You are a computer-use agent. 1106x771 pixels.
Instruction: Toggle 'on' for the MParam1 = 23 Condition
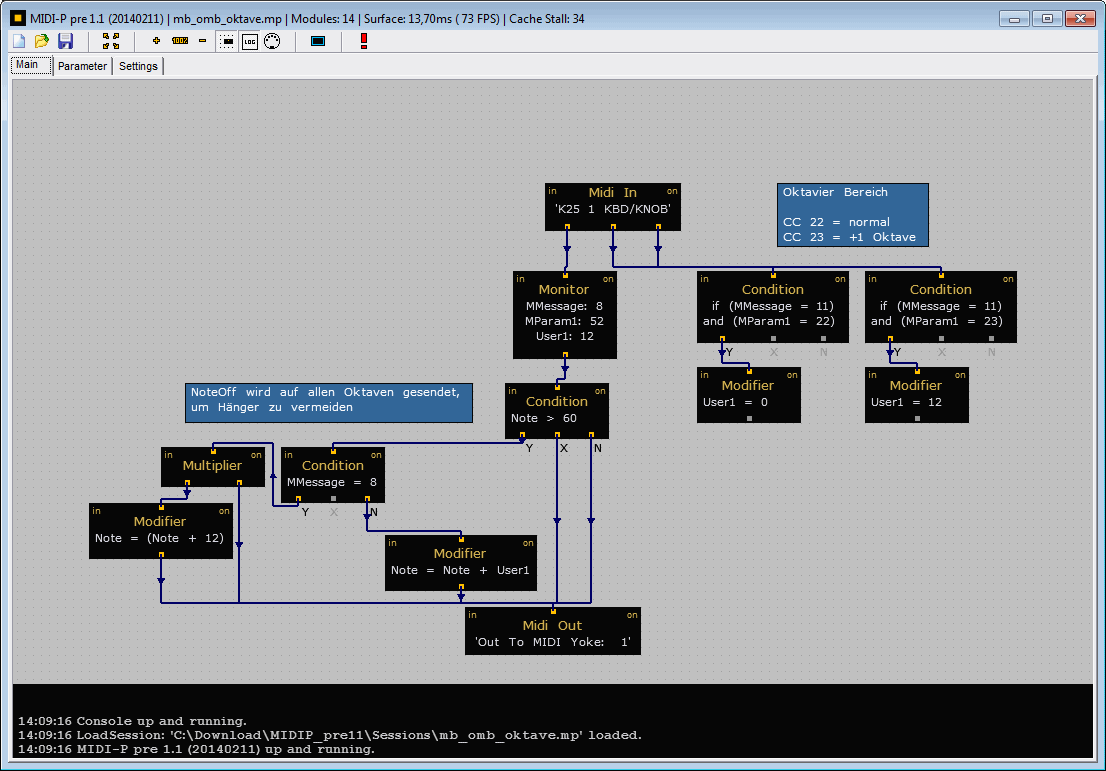1008,279
